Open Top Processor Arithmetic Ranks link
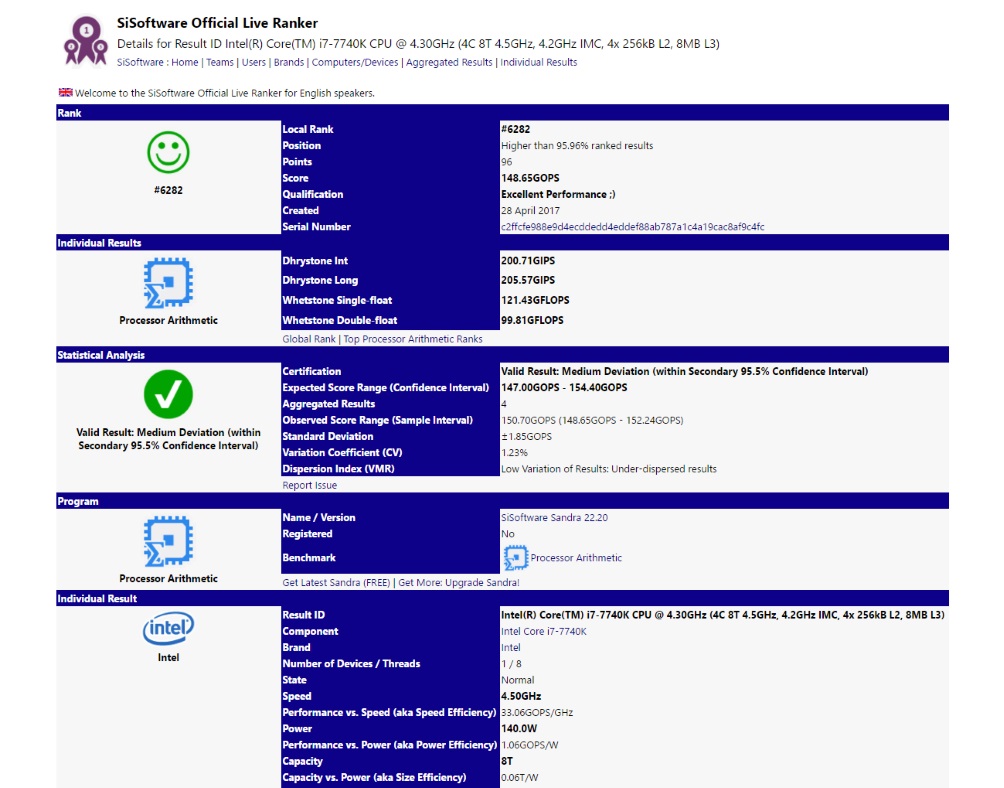1004x788 pixels. click(x=413, y=339)
